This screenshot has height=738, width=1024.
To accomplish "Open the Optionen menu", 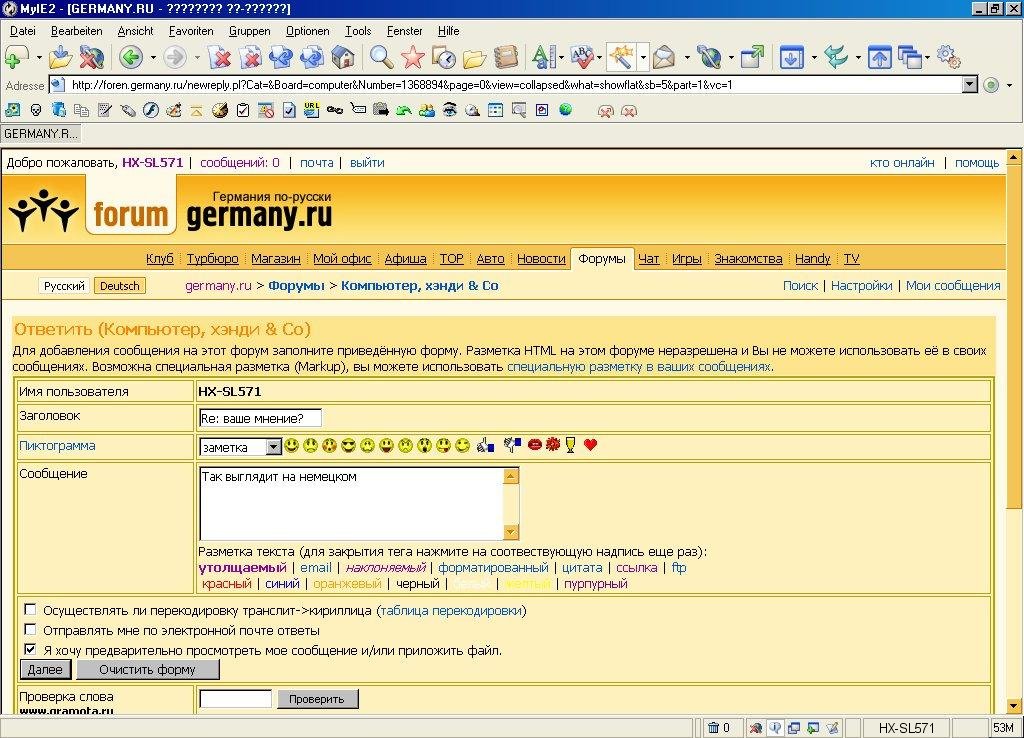I will point(307,31).
